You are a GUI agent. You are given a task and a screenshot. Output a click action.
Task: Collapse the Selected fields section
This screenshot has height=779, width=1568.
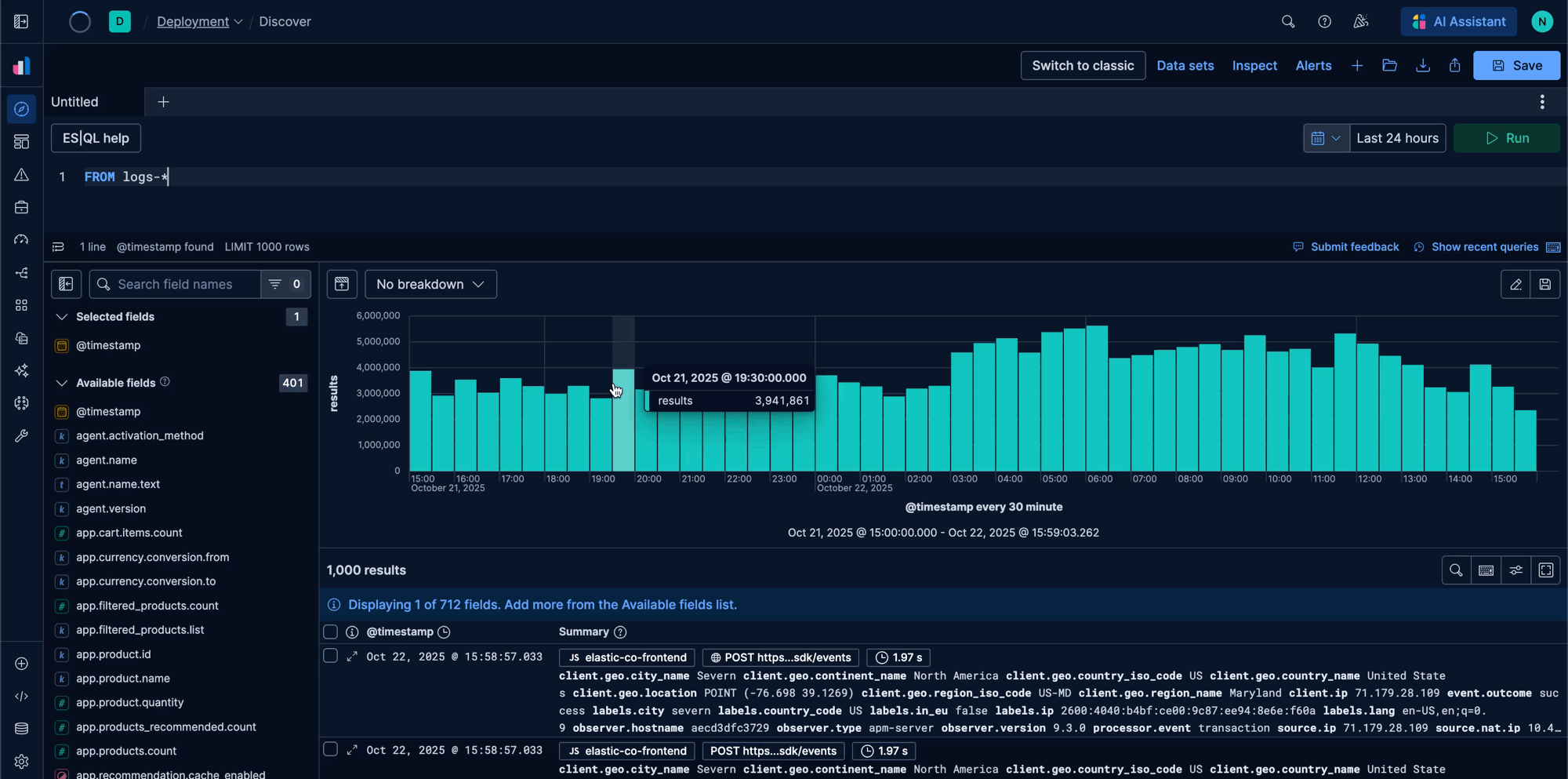62,317
